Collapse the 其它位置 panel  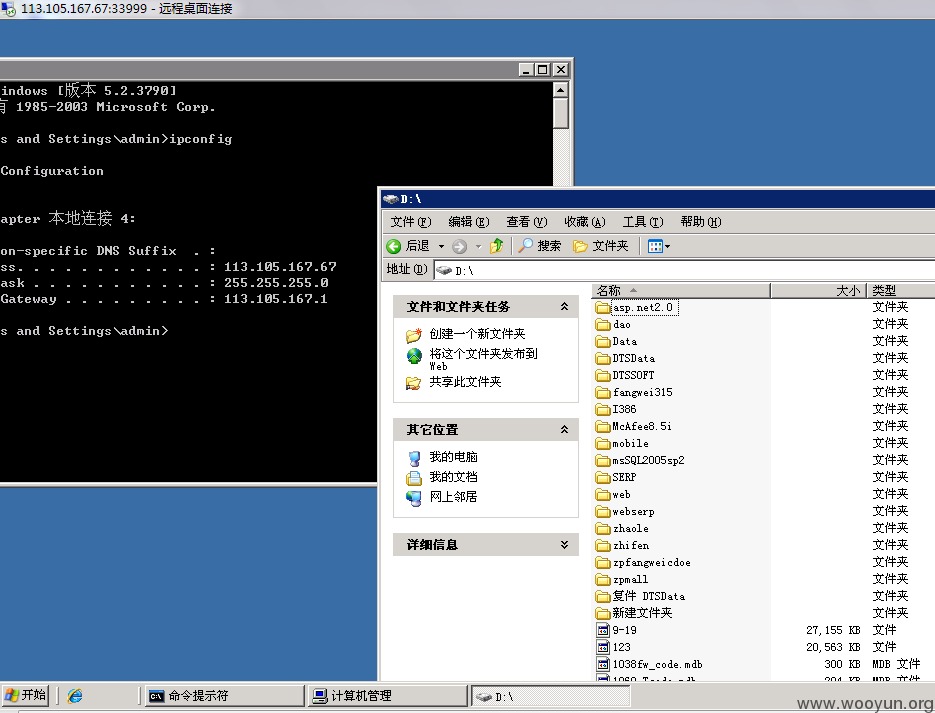(564, 429)
